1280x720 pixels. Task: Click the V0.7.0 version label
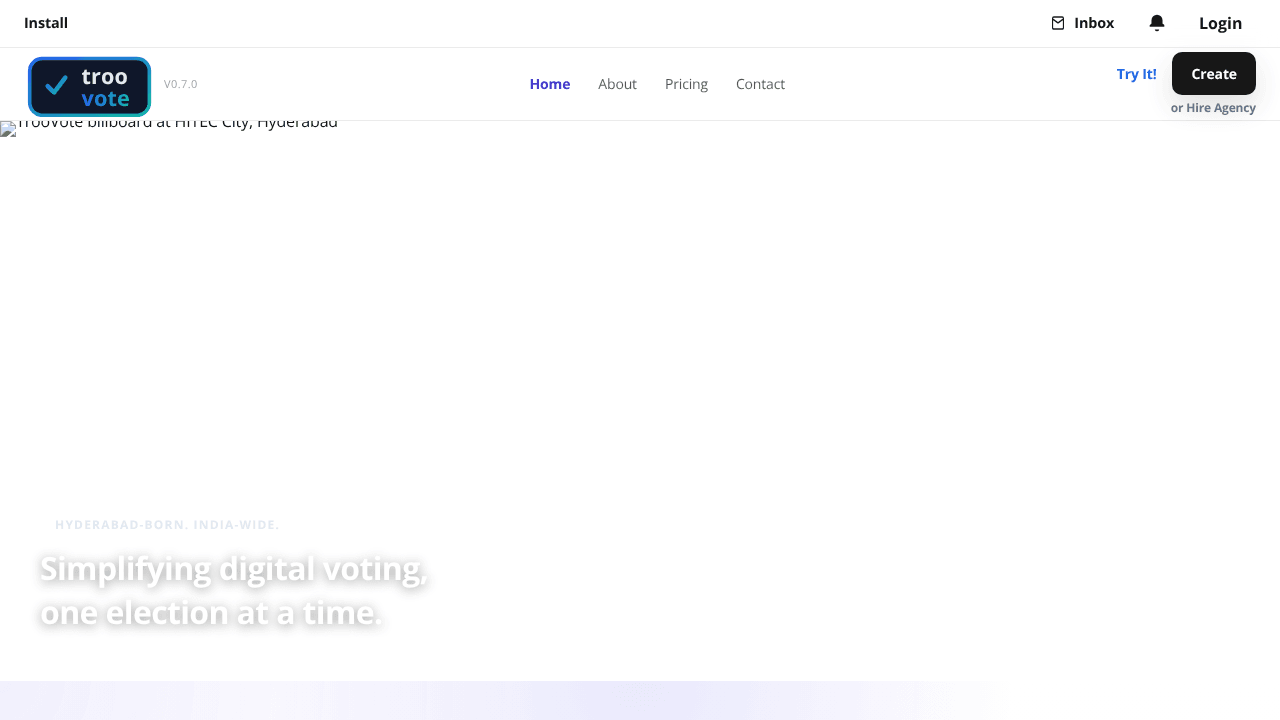click(x=181, y=84)
